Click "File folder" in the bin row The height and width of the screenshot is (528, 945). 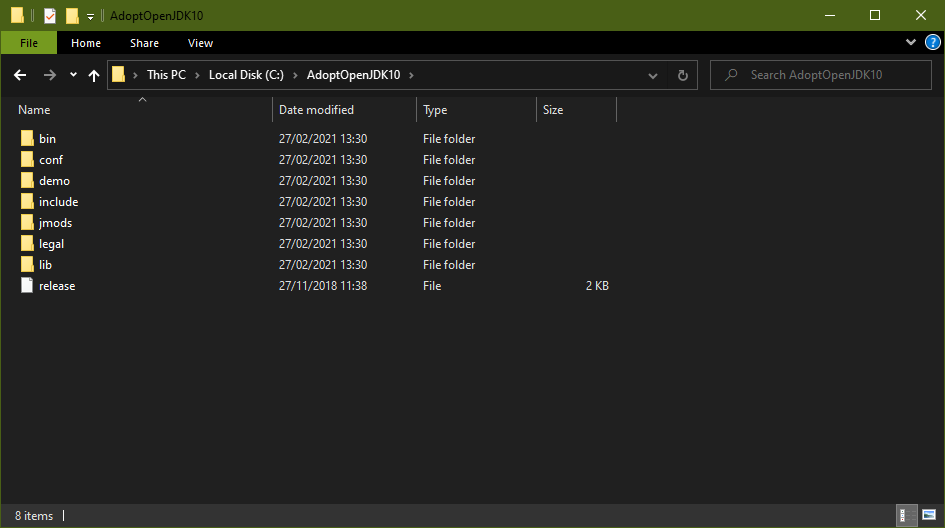pos(449,139)
